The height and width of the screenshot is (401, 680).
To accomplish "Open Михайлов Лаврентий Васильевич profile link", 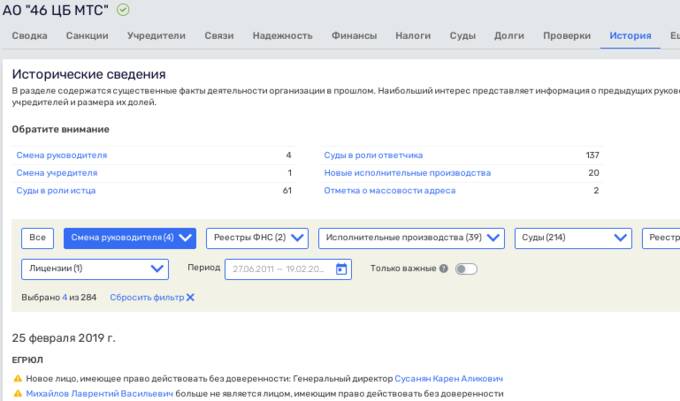I will pyautogui.click(x=99, y=394).
